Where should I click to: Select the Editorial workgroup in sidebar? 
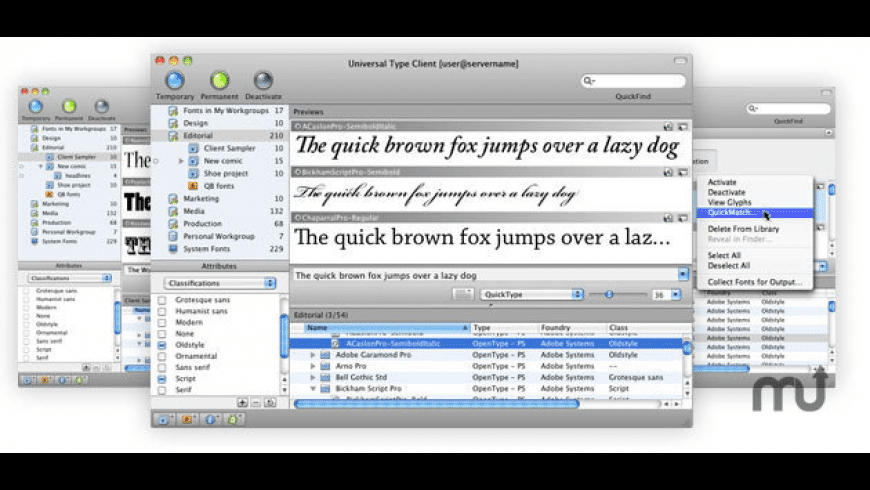pos(196,136)
